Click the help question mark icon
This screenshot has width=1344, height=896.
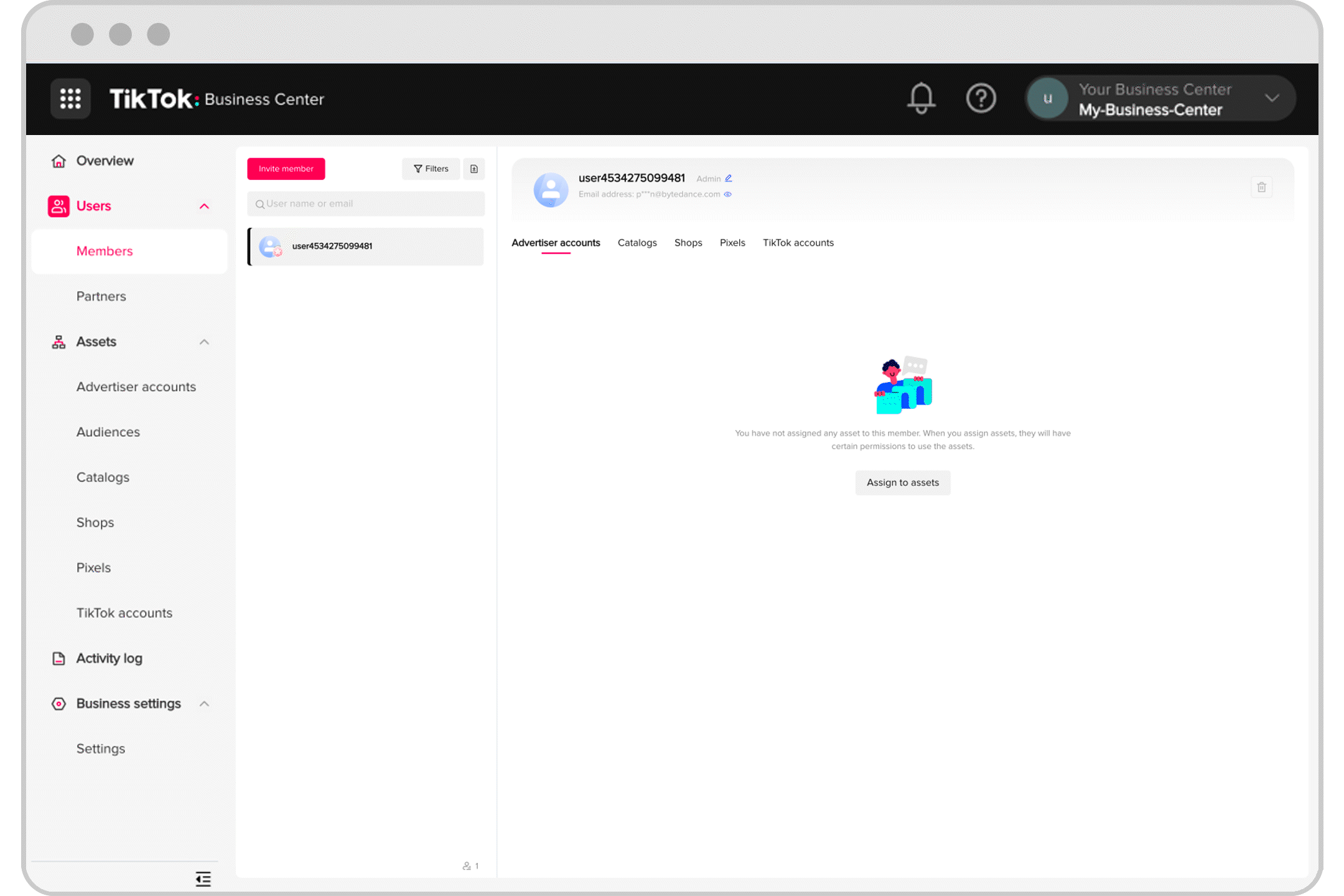pyautogui.click(x=980, y=98)
